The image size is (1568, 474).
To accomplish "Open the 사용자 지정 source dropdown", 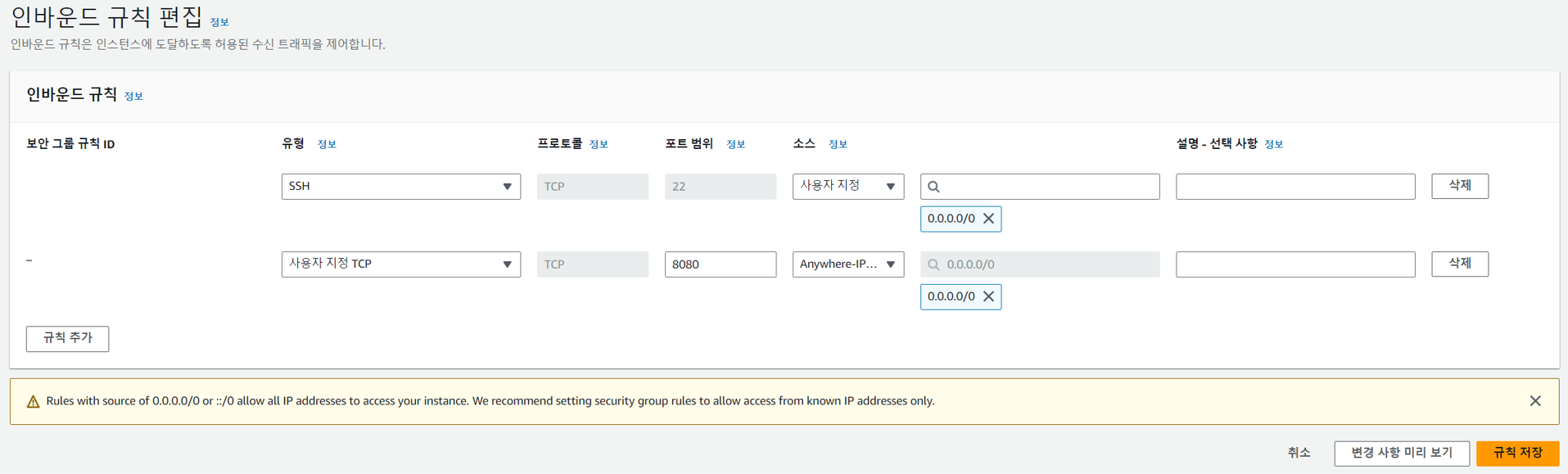I will 848,187.
